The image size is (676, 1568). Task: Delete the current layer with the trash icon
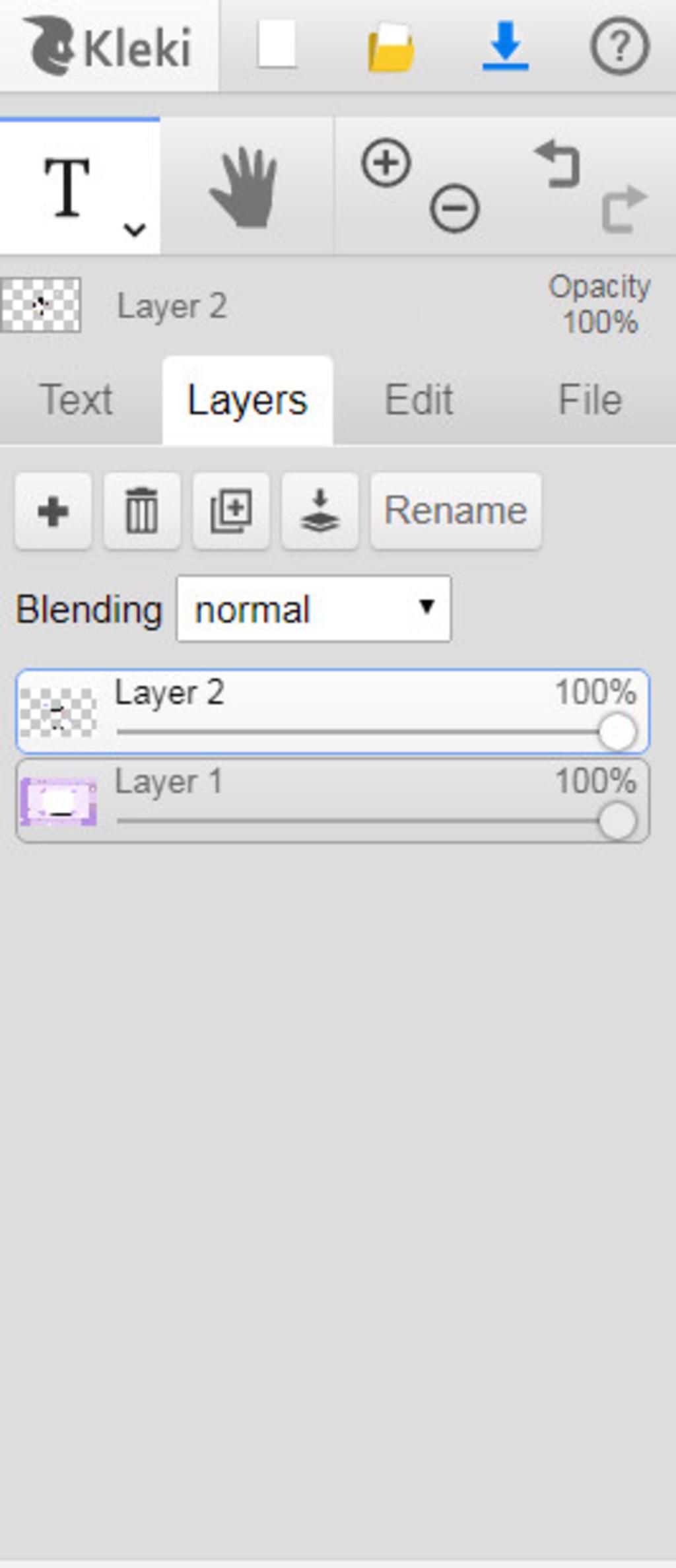[142, 511]
